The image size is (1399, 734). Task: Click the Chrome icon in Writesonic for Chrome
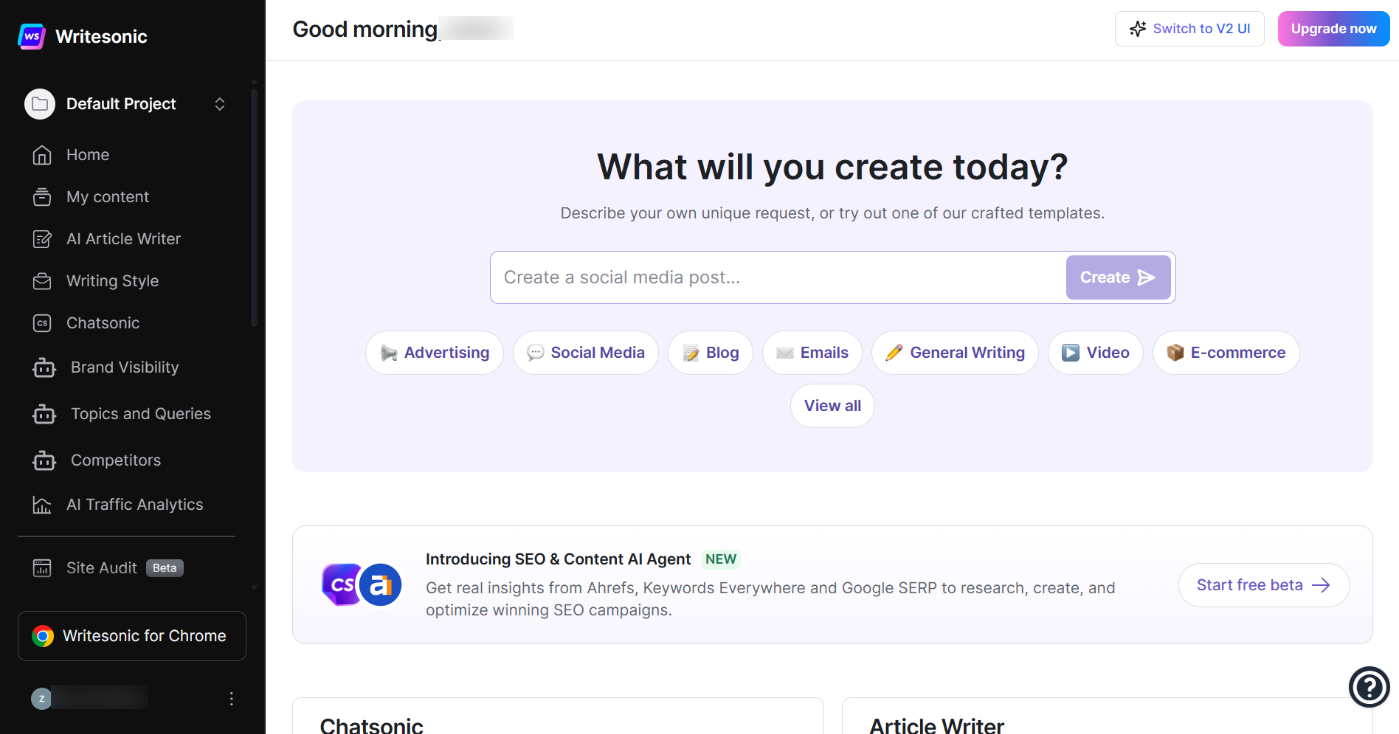[x=43, y=636]
